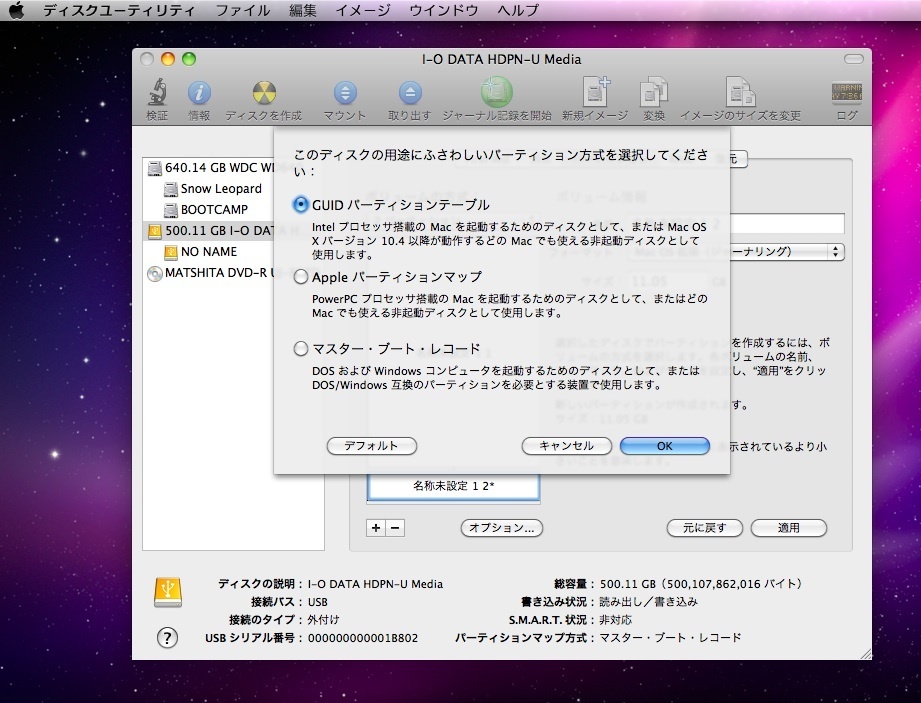This screenshot has height=703, width=921.
Task: Open the volume format dropdown (ジャーナリング)
Action: 836,252
